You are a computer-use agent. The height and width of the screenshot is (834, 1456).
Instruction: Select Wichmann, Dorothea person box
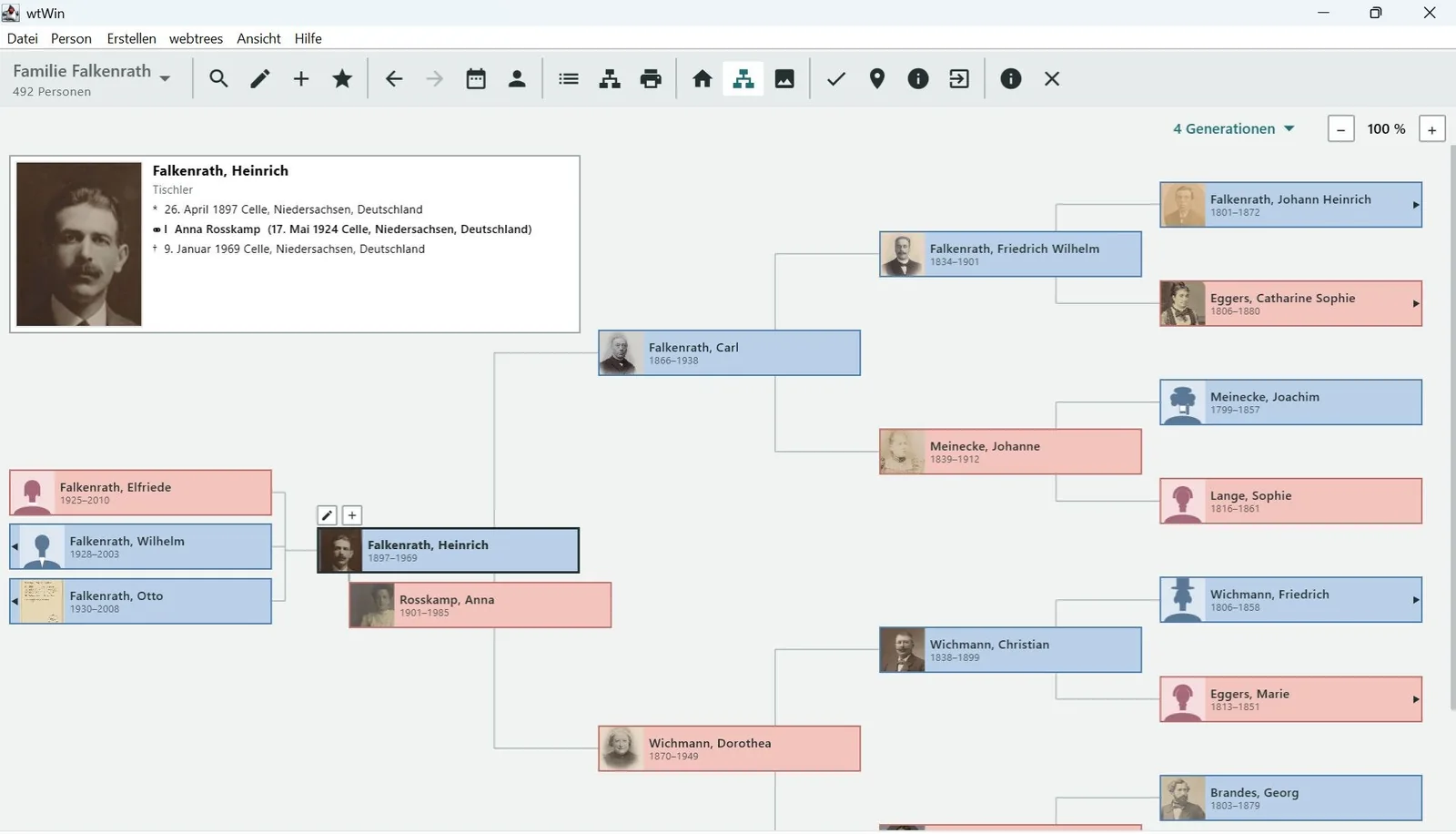point(729,748)
